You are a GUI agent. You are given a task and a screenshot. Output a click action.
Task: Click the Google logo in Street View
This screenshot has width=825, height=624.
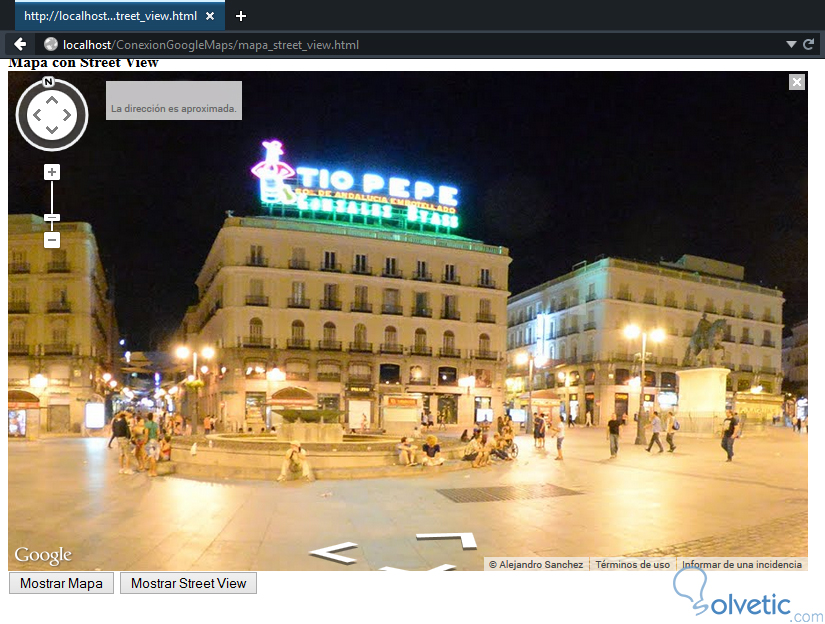tap(43, 556)
